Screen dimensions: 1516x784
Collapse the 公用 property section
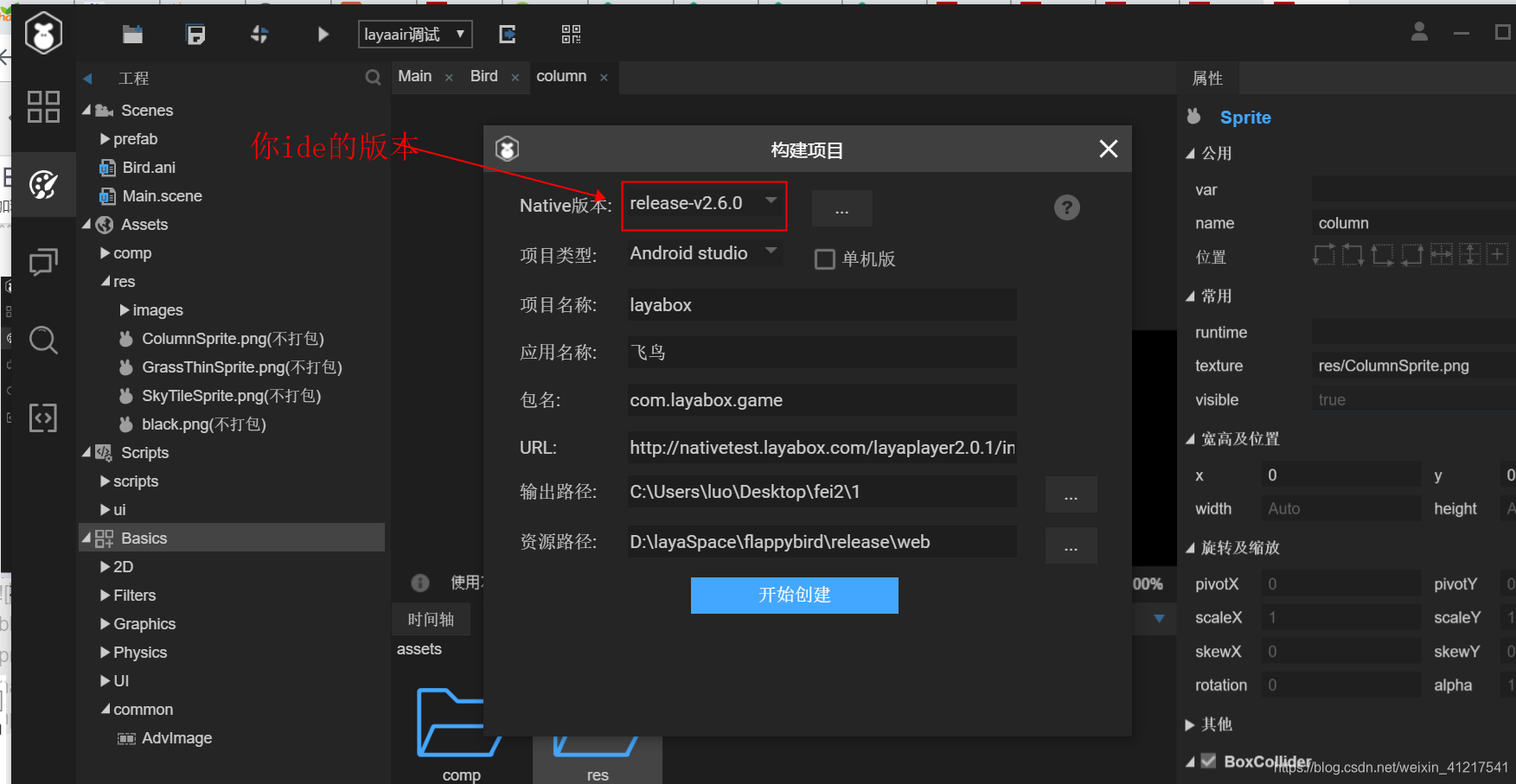1190,153
